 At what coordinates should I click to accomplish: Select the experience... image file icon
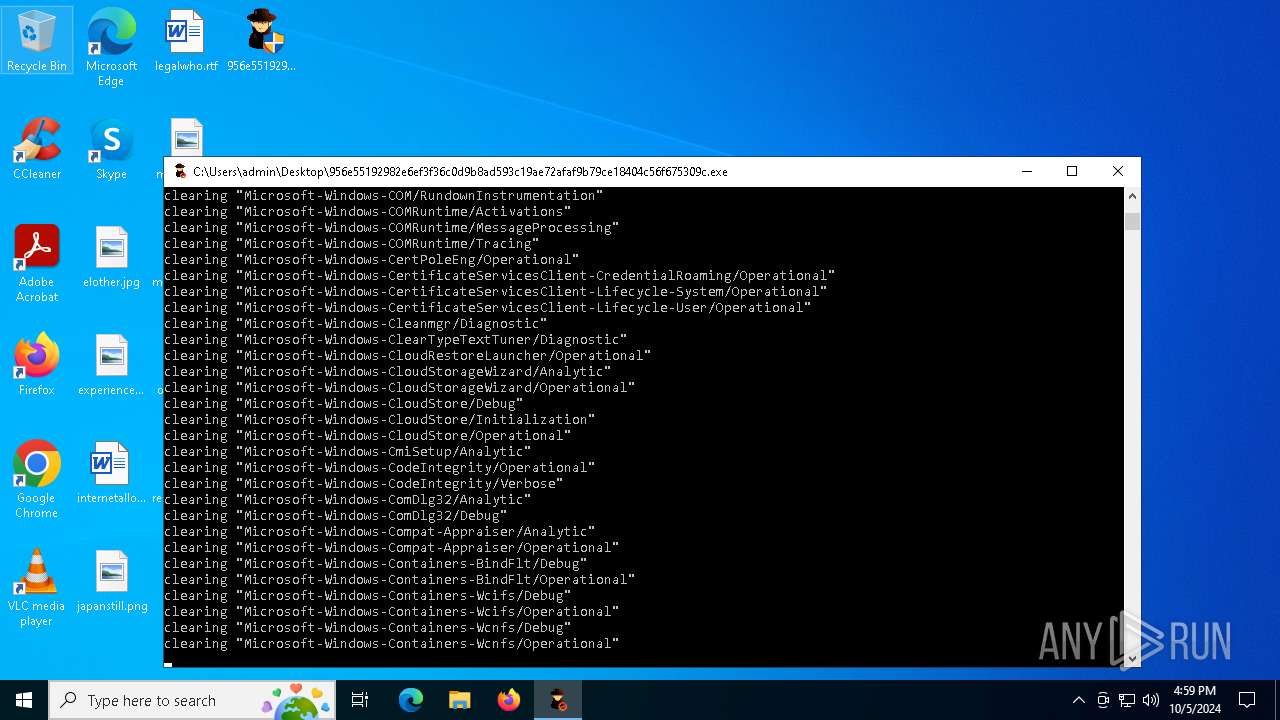(111, 365)
